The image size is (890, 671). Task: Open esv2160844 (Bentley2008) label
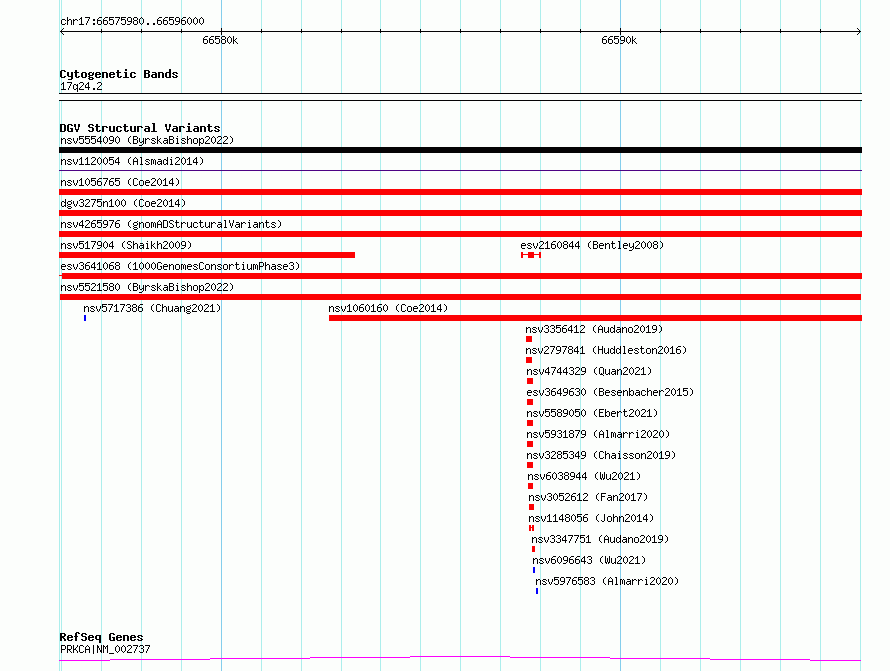592,245
